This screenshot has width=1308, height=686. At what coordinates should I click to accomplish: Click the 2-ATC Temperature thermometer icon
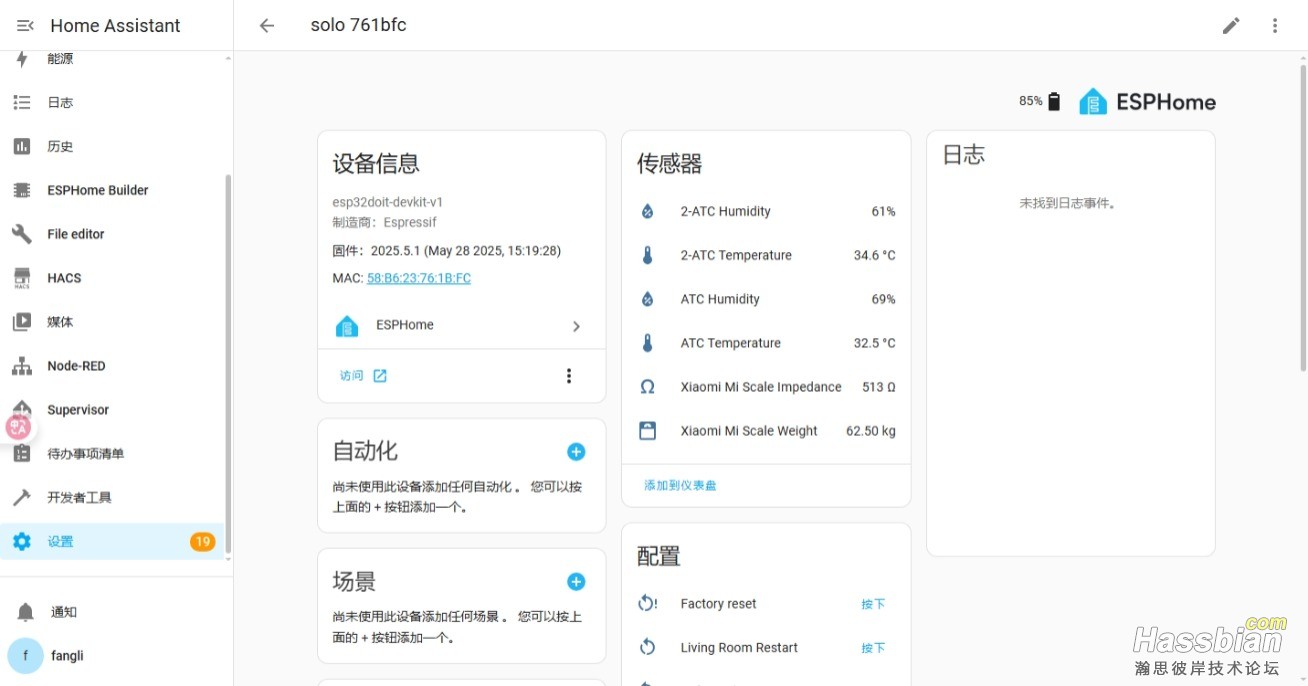pos(647,256)
